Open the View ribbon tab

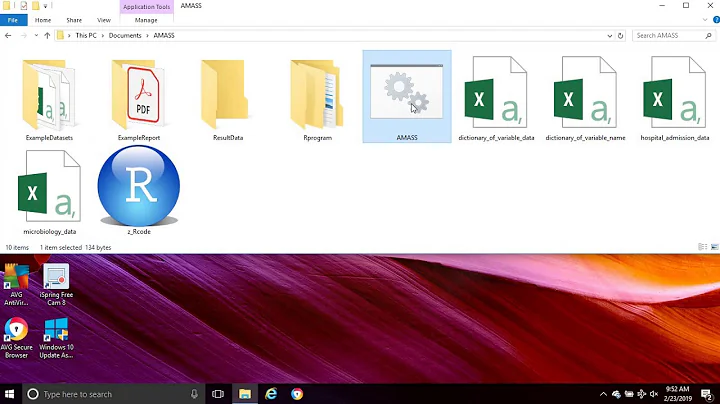click(x=104, y=20)
